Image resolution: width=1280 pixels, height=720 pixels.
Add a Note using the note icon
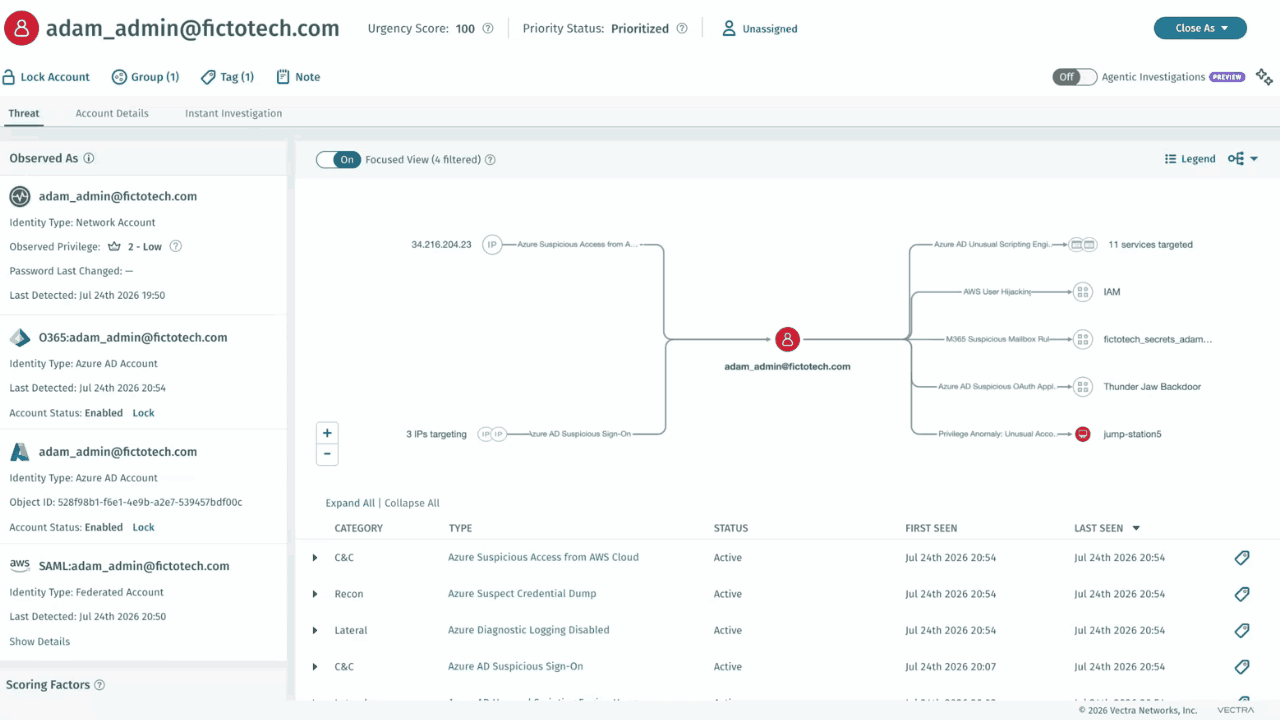[x=283, y=77]
